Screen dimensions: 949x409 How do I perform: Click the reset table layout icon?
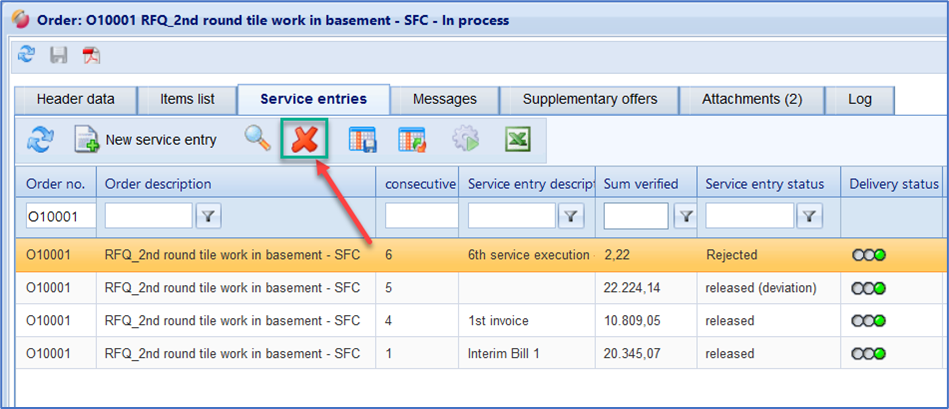point(412,140)
